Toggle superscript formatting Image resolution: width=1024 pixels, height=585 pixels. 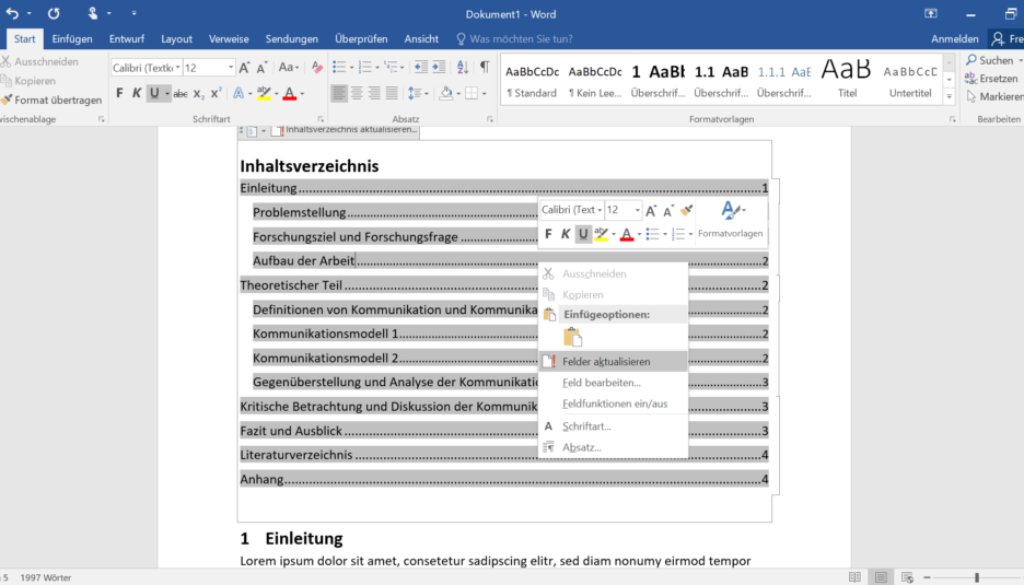[216, 93]
